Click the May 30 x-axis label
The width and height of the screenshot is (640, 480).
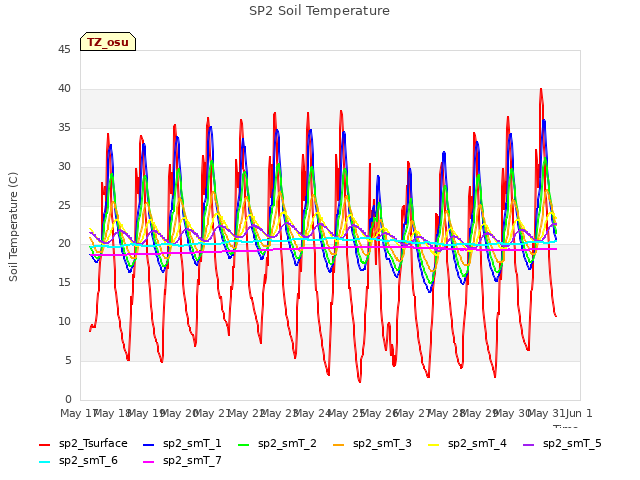point(513,413)
